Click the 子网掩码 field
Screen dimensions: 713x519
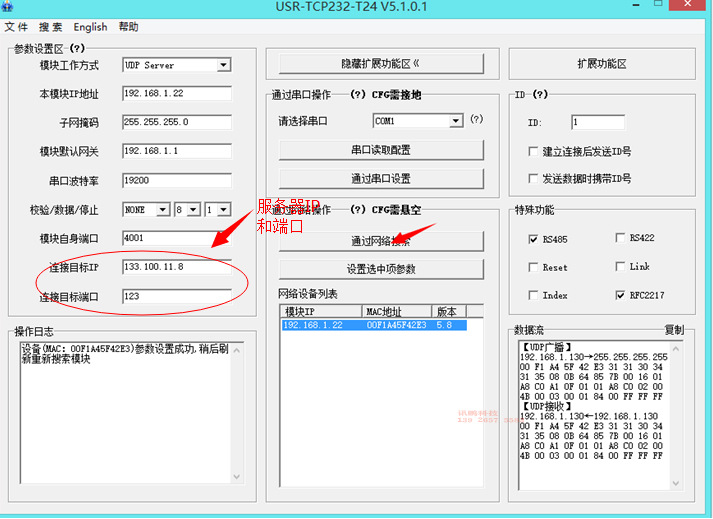[x=177, y=122]
